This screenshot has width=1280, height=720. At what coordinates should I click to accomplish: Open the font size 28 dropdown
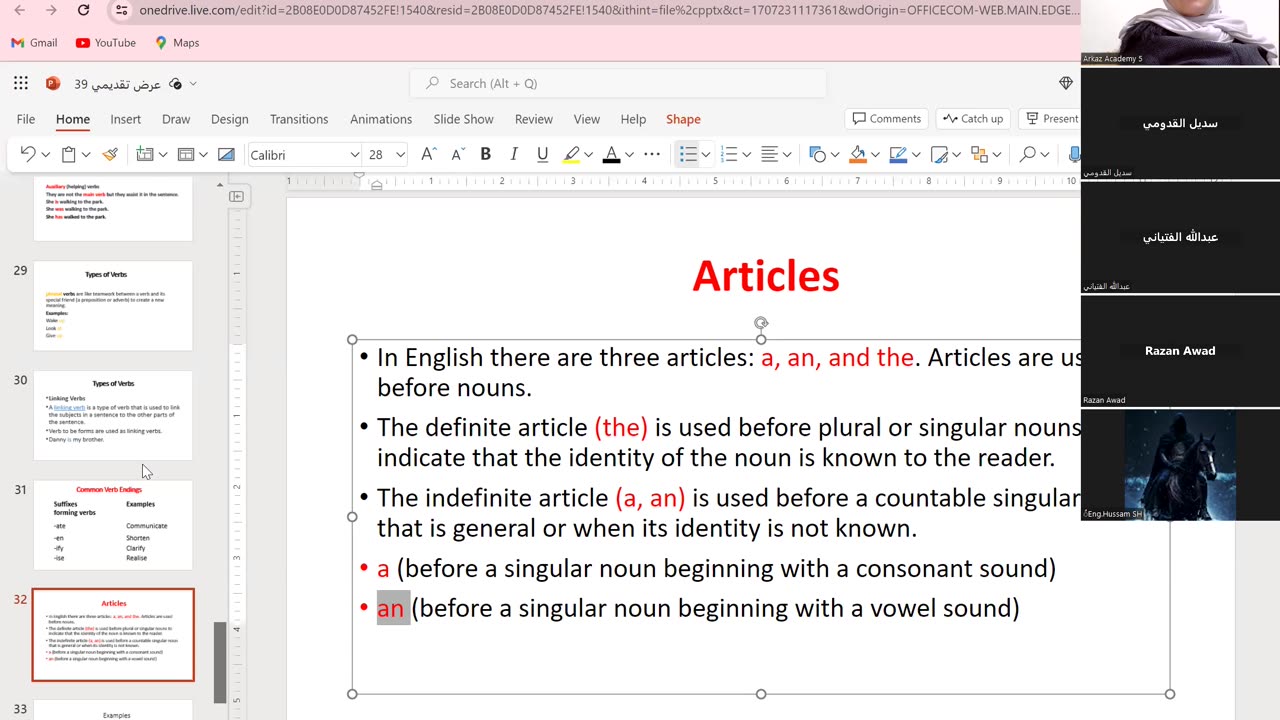point(400,155)
